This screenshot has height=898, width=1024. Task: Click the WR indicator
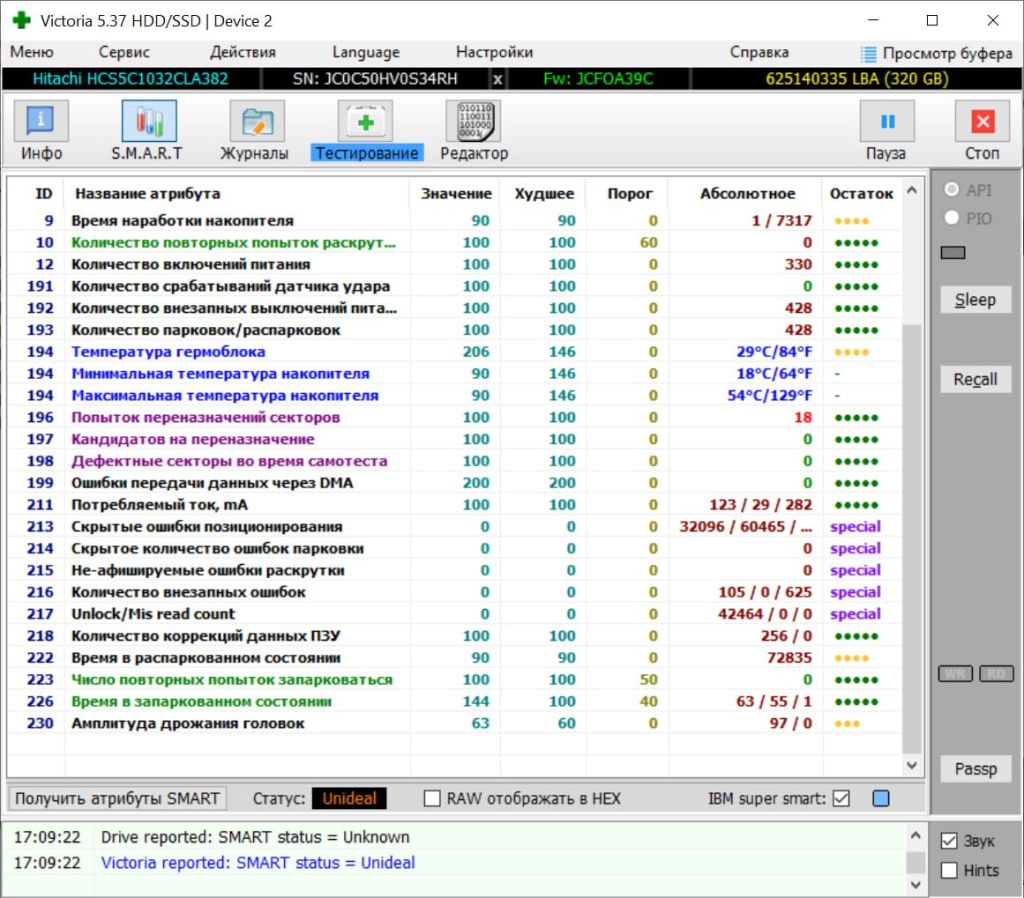click(955, 674)
